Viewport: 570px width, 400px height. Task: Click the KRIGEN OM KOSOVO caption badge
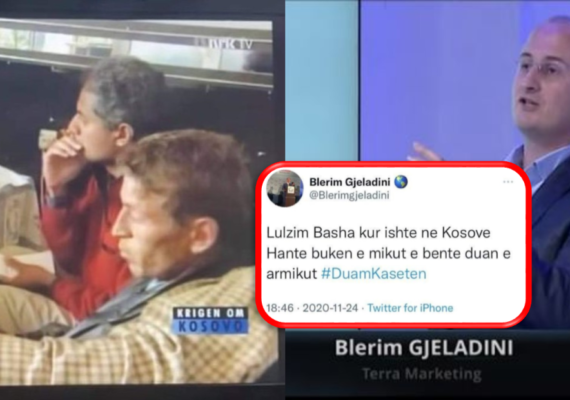click(x=210, y=320)
